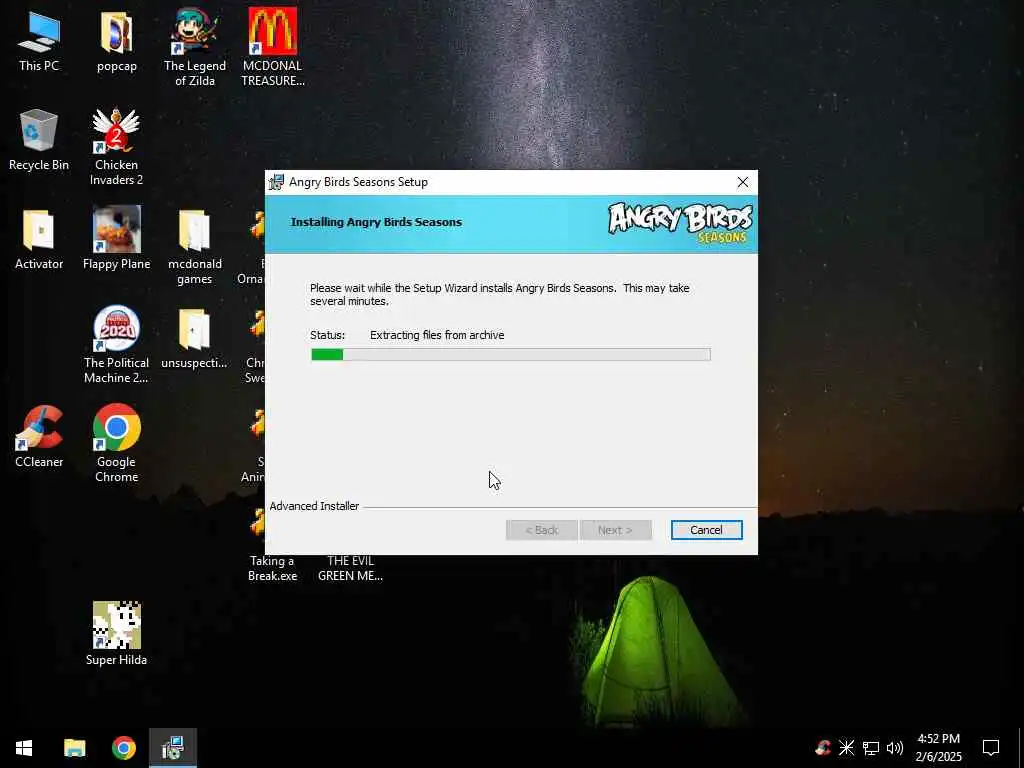Click the disabled Next button
The width and height of the screenshot is (1024, 768).
pos(615,530)
